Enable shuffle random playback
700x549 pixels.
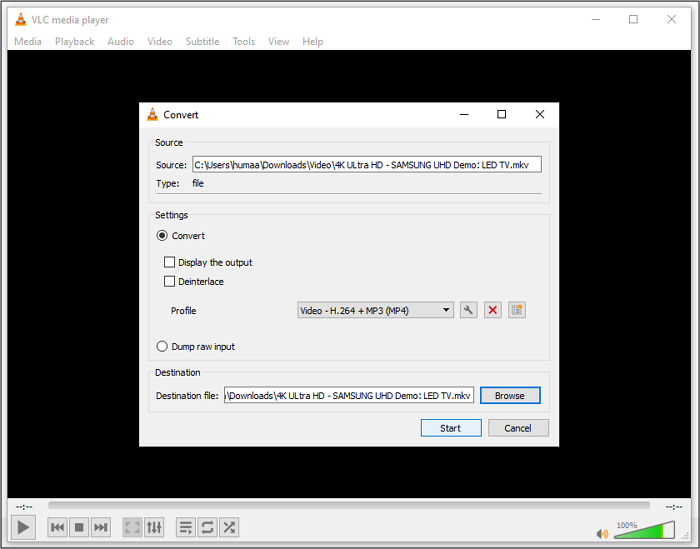coord(229,526)
